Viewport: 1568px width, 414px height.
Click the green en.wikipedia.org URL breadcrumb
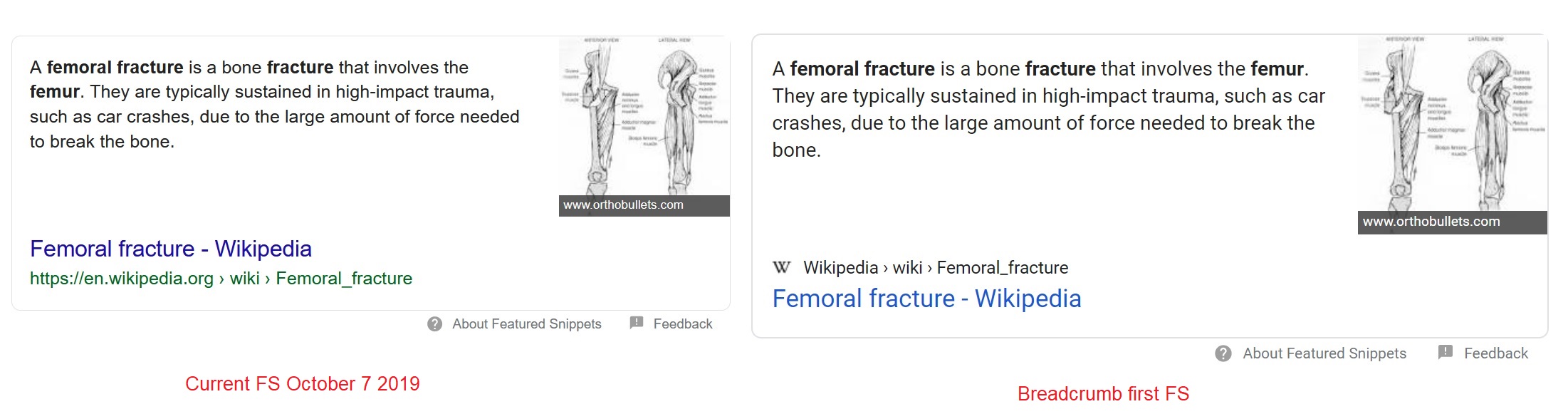coord(221,279)
